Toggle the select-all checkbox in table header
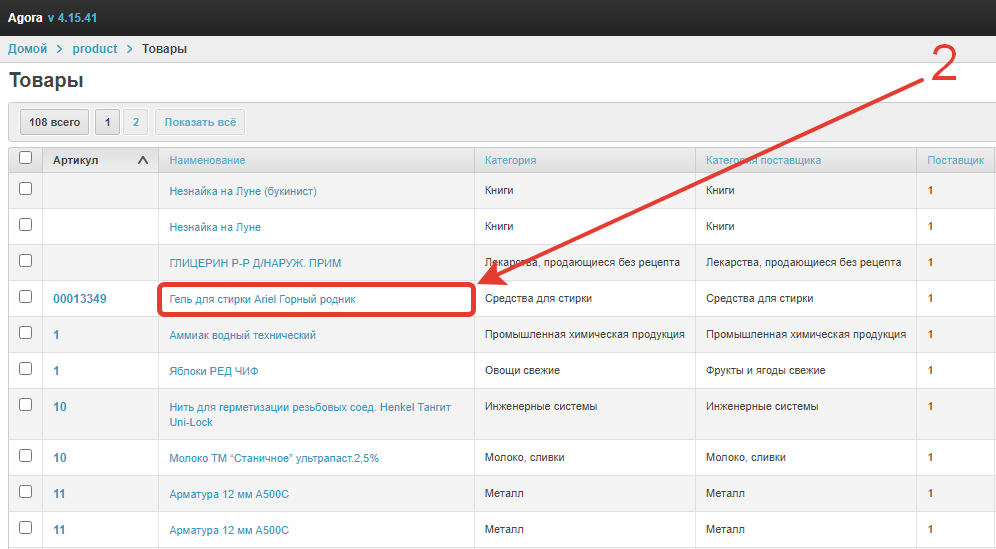The width and height of the screenshot is (996, 549). pos(26,158)
